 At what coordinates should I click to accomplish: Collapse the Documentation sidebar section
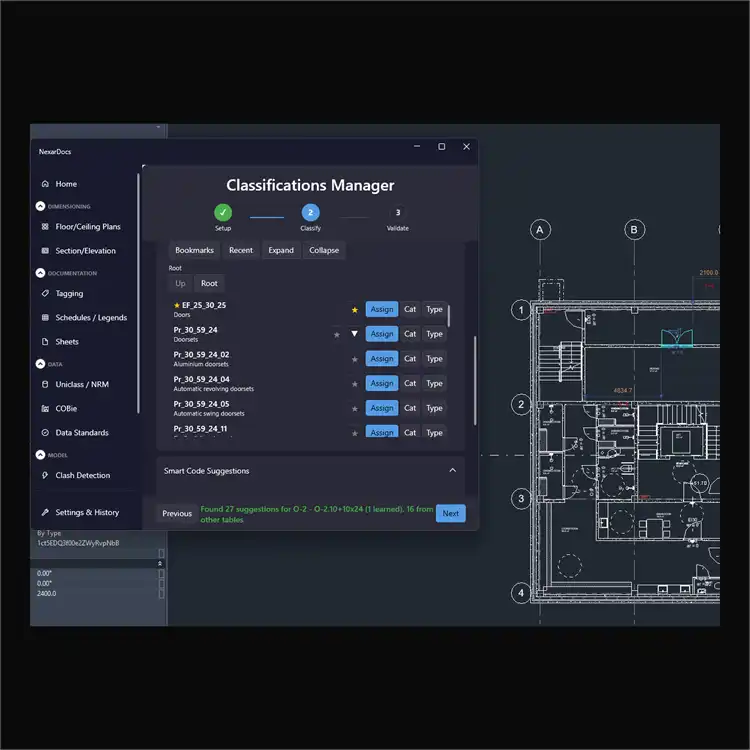40,273
